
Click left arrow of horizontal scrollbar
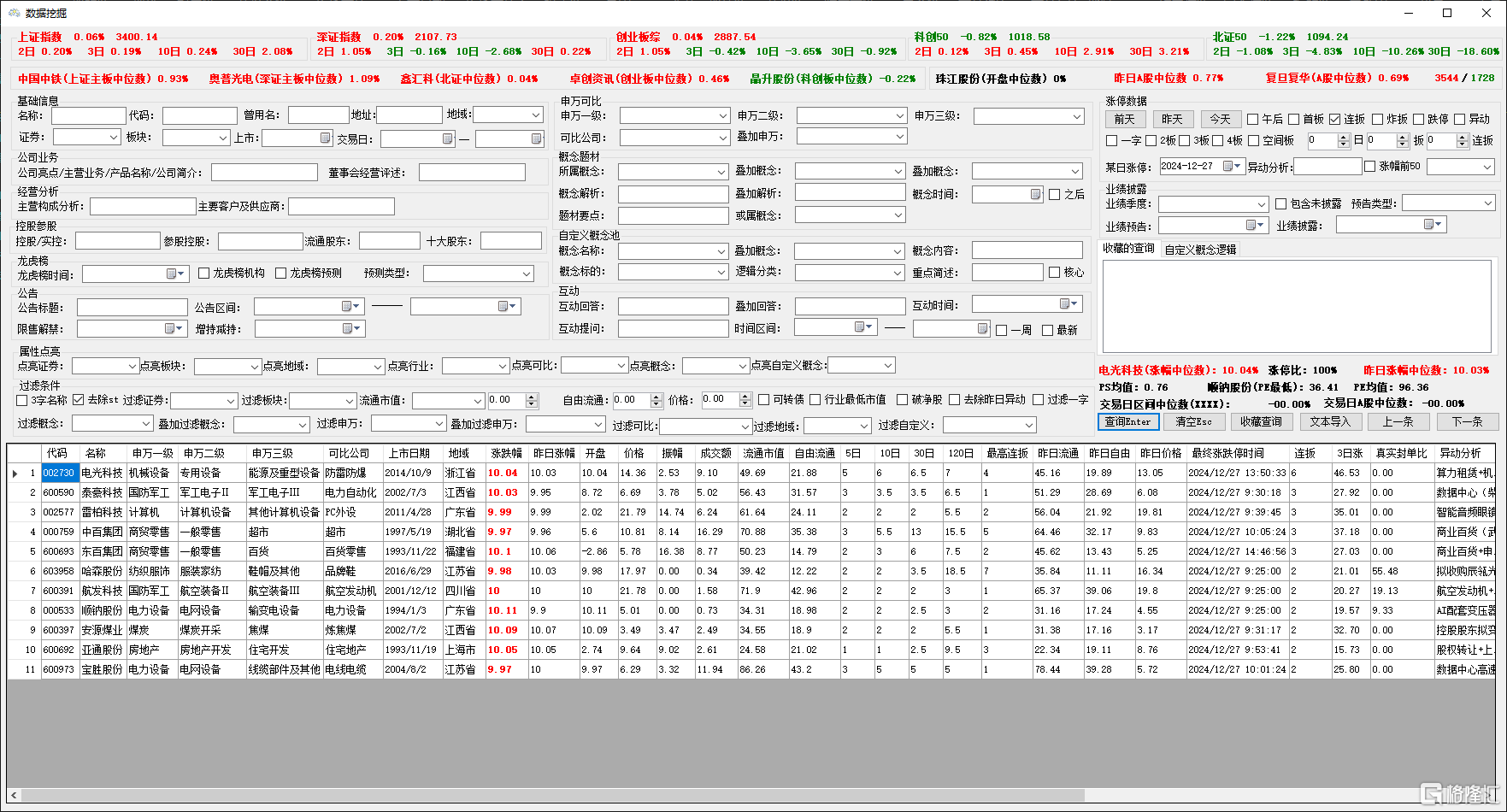(13, 795)
